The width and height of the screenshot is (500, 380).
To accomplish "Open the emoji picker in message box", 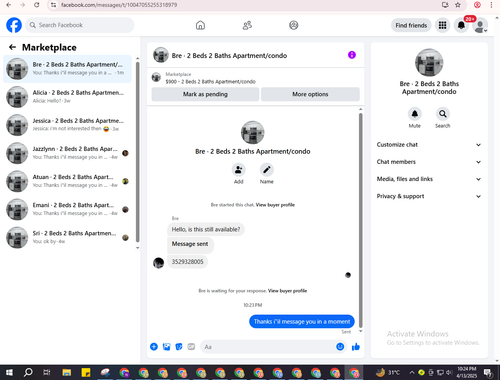I will point(340,347).
